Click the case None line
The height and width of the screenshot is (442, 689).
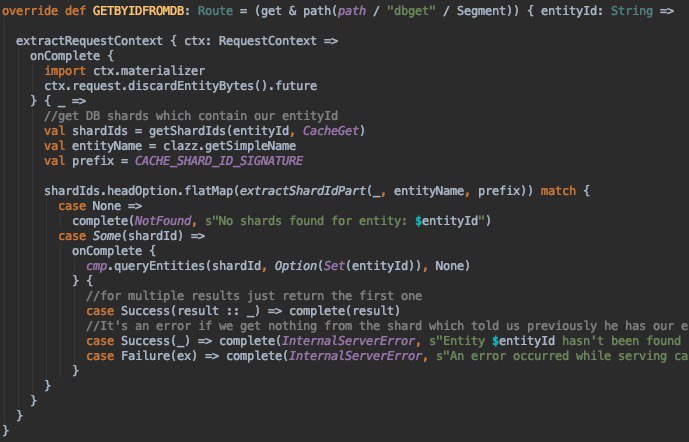click(x=100, y=206)
